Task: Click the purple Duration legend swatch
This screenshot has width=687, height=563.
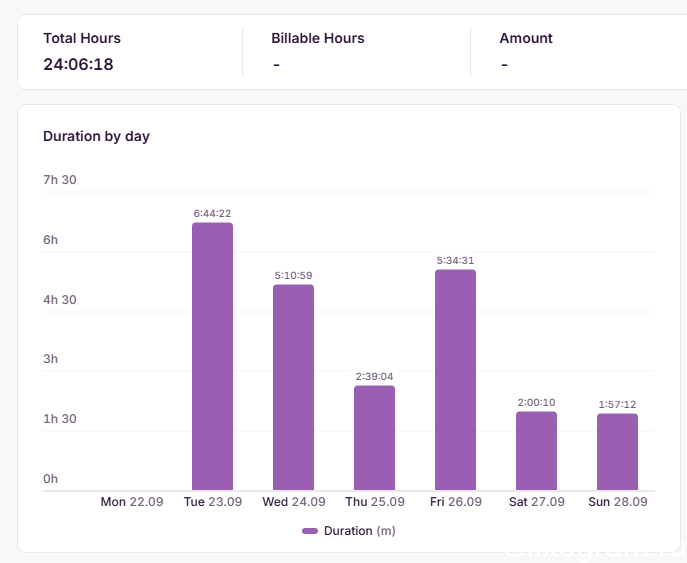Action: coord(310,531)
